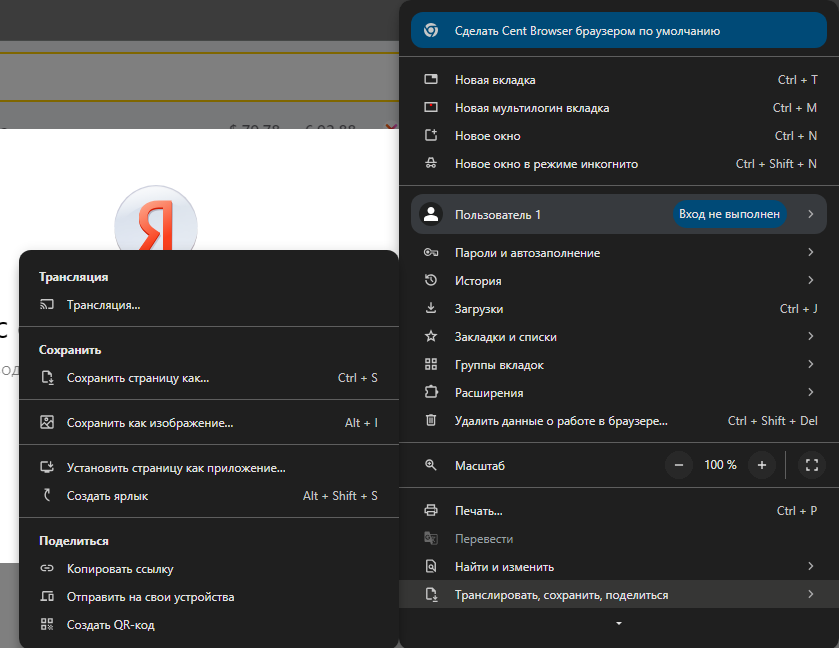Click the cast icon beside Трансляция...
The image size is (839, 648).
[x=46, y=305]
